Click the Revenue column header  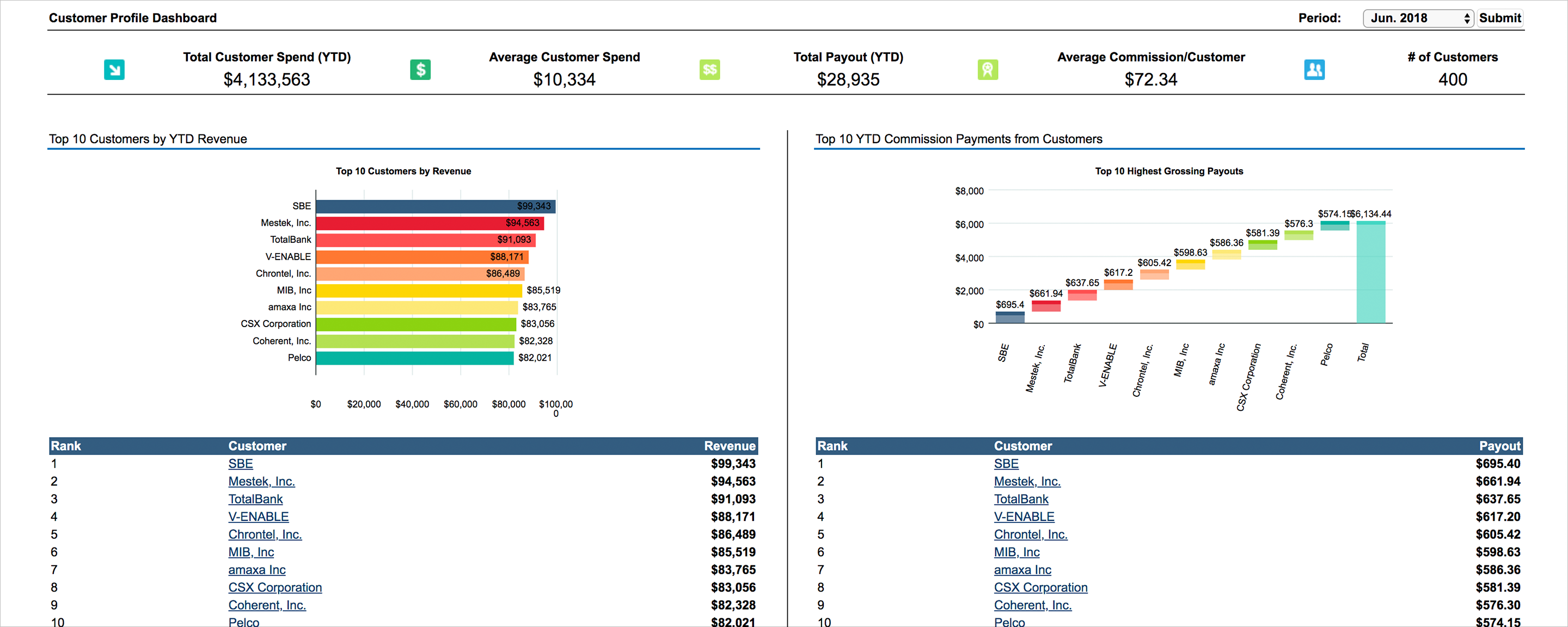tap(730, 446)
